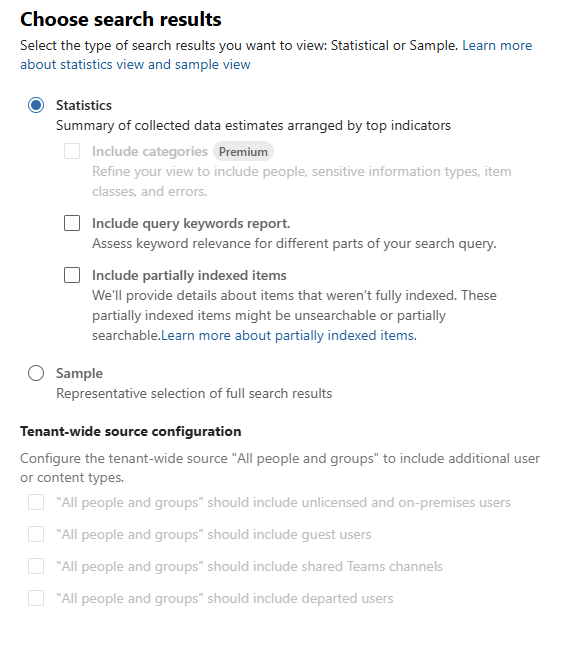Click the Sample option label text
The image size is (575, 649).
(79, 373)
